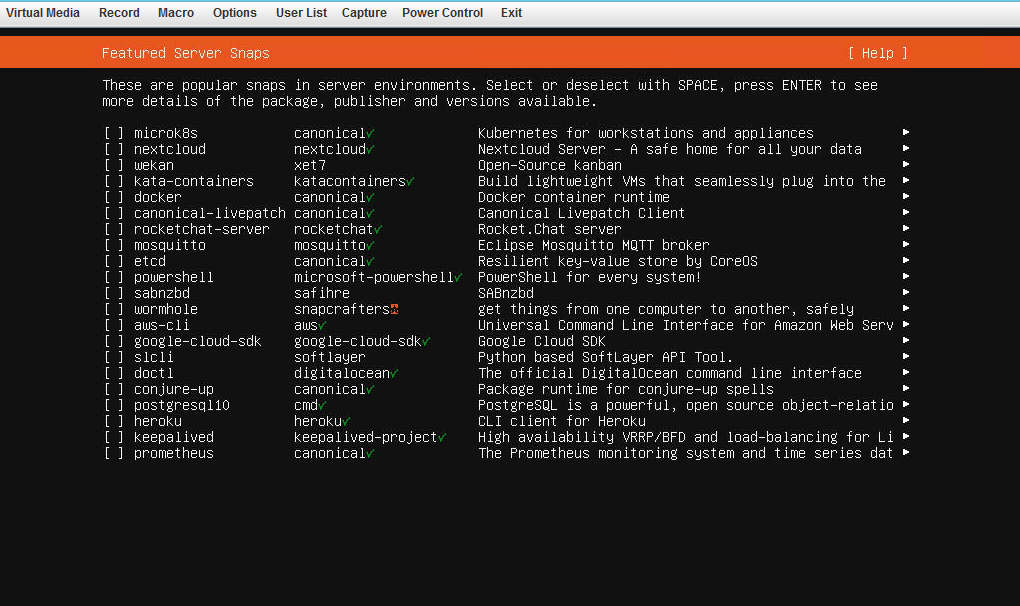This screenshot has height=606, width=1020.
Task: Expand details arrow for nextcloud row
Action: (906, 148)
